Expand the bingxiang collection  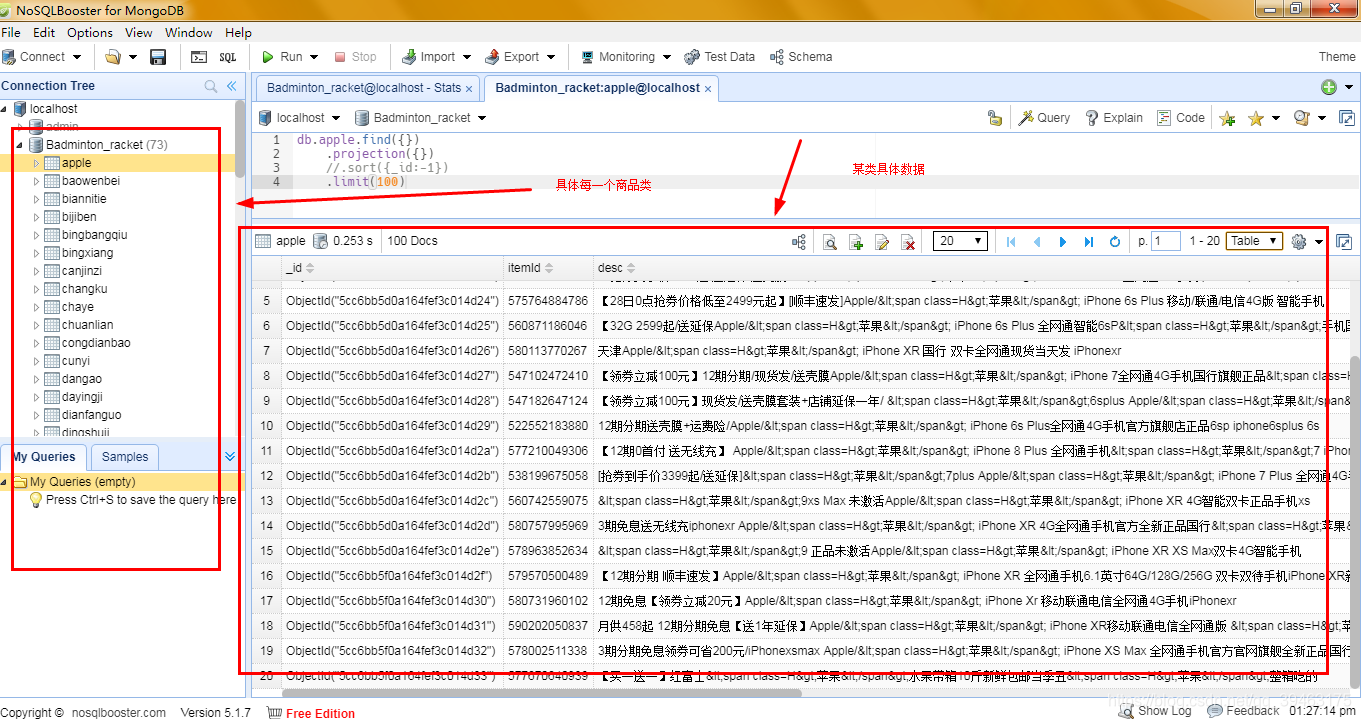pos(37,253)
